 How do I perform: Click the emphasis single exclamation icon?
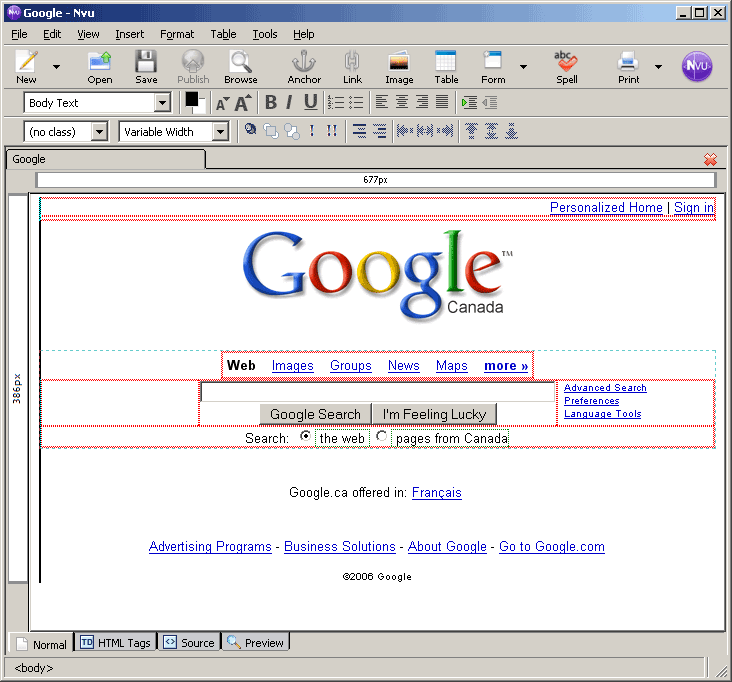(312, 131)
